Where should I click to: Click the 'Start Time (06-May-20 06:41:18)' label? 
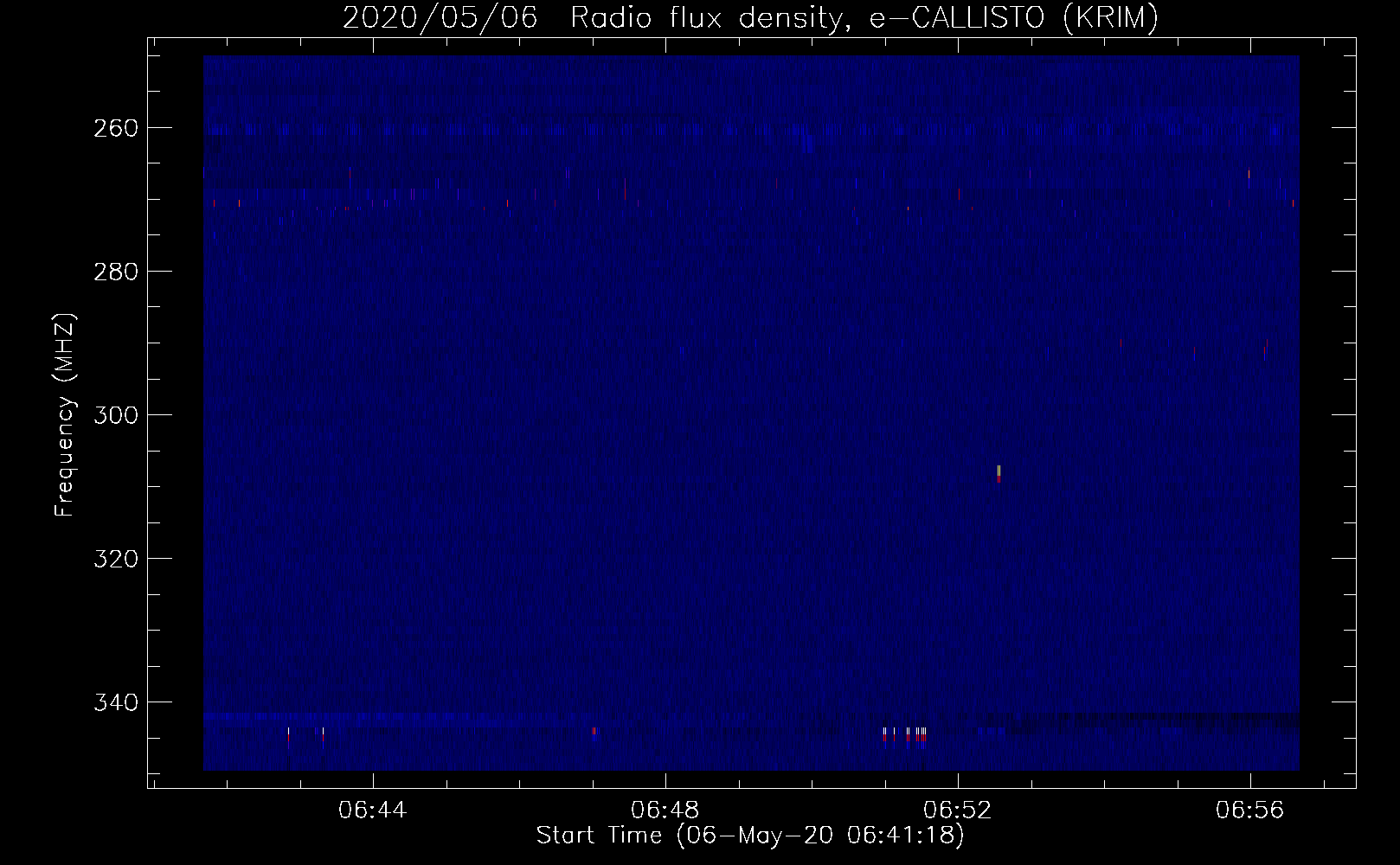(750, 836)
